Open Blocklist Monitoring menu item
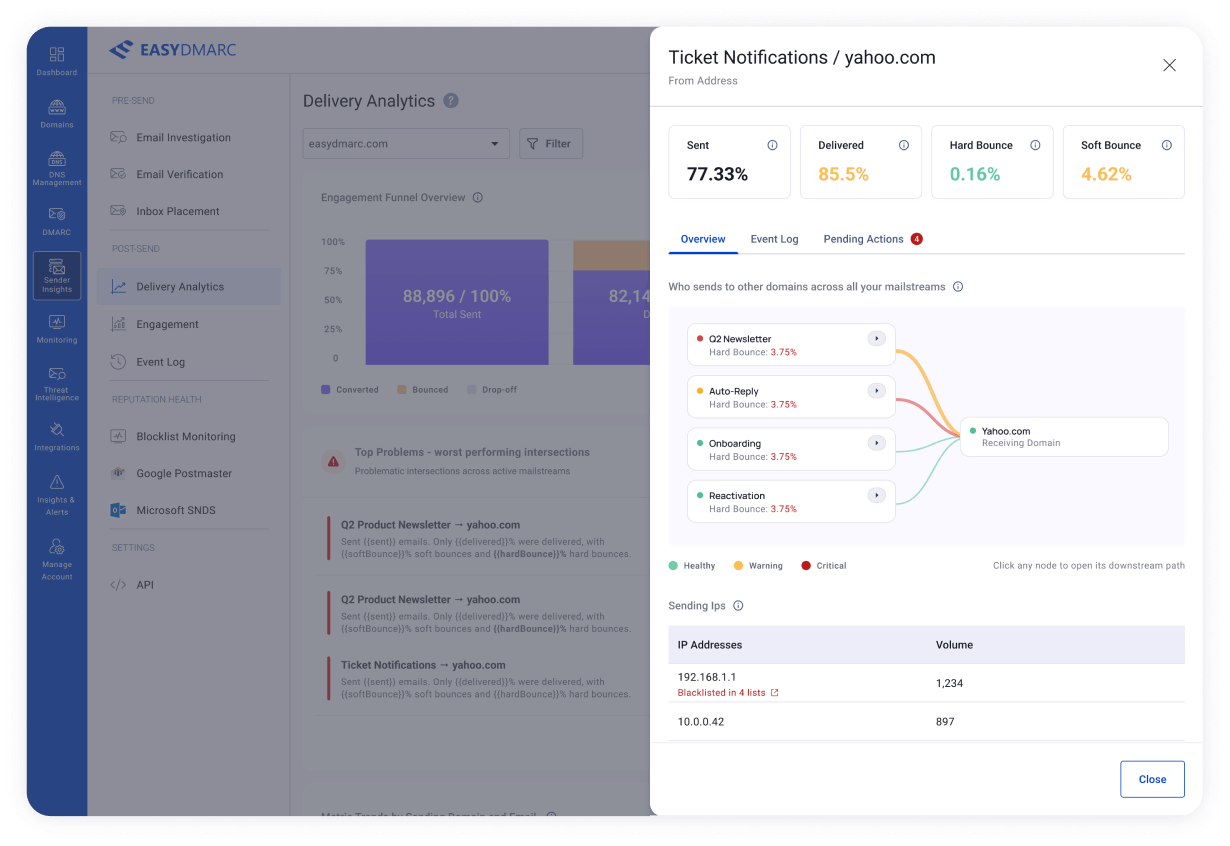 click(189, 436)
